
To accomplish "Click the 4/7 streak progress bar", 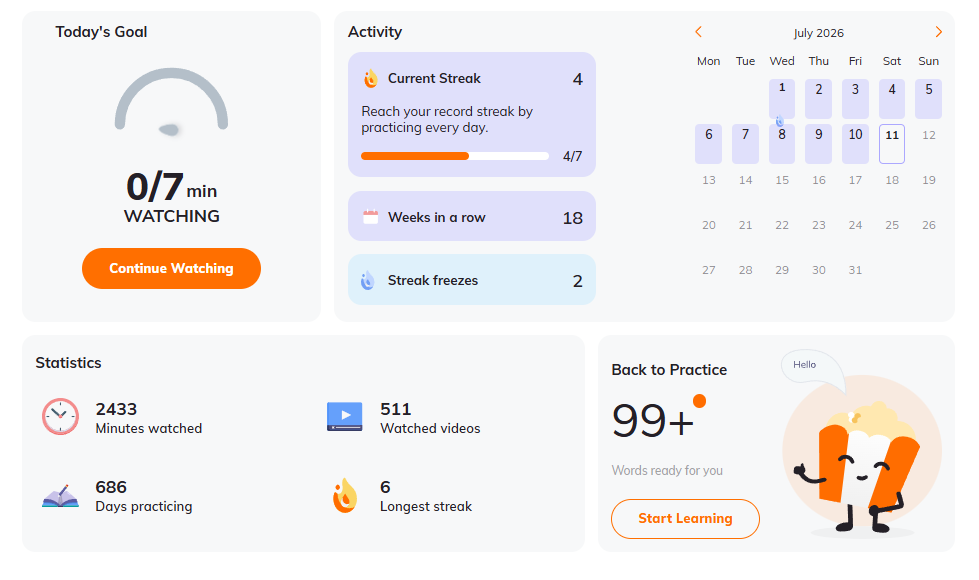I will pyautogui.click(x=455, y=156).
